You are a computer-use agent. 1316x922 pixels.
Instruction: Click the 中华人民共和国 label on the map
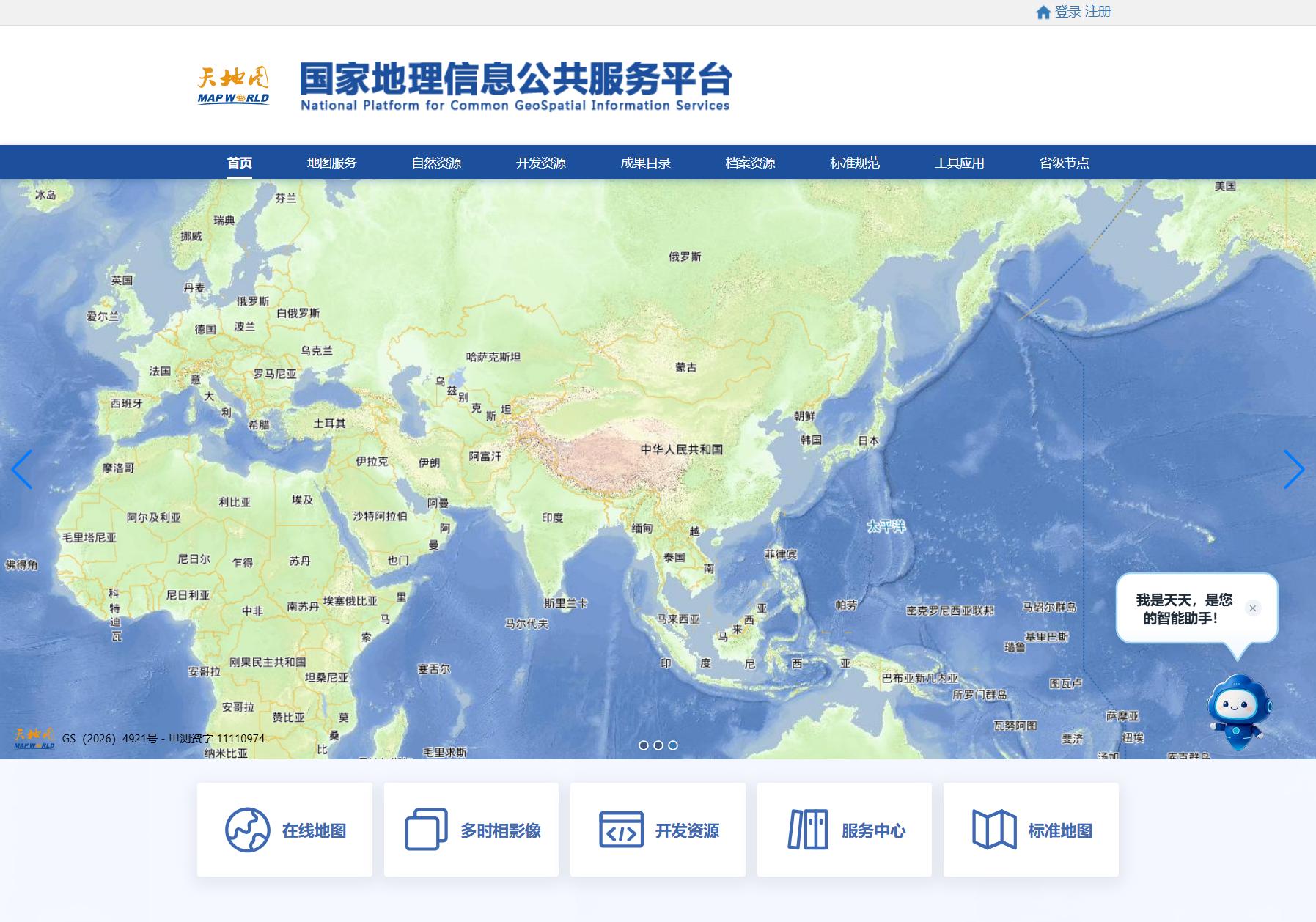[682, 449]
